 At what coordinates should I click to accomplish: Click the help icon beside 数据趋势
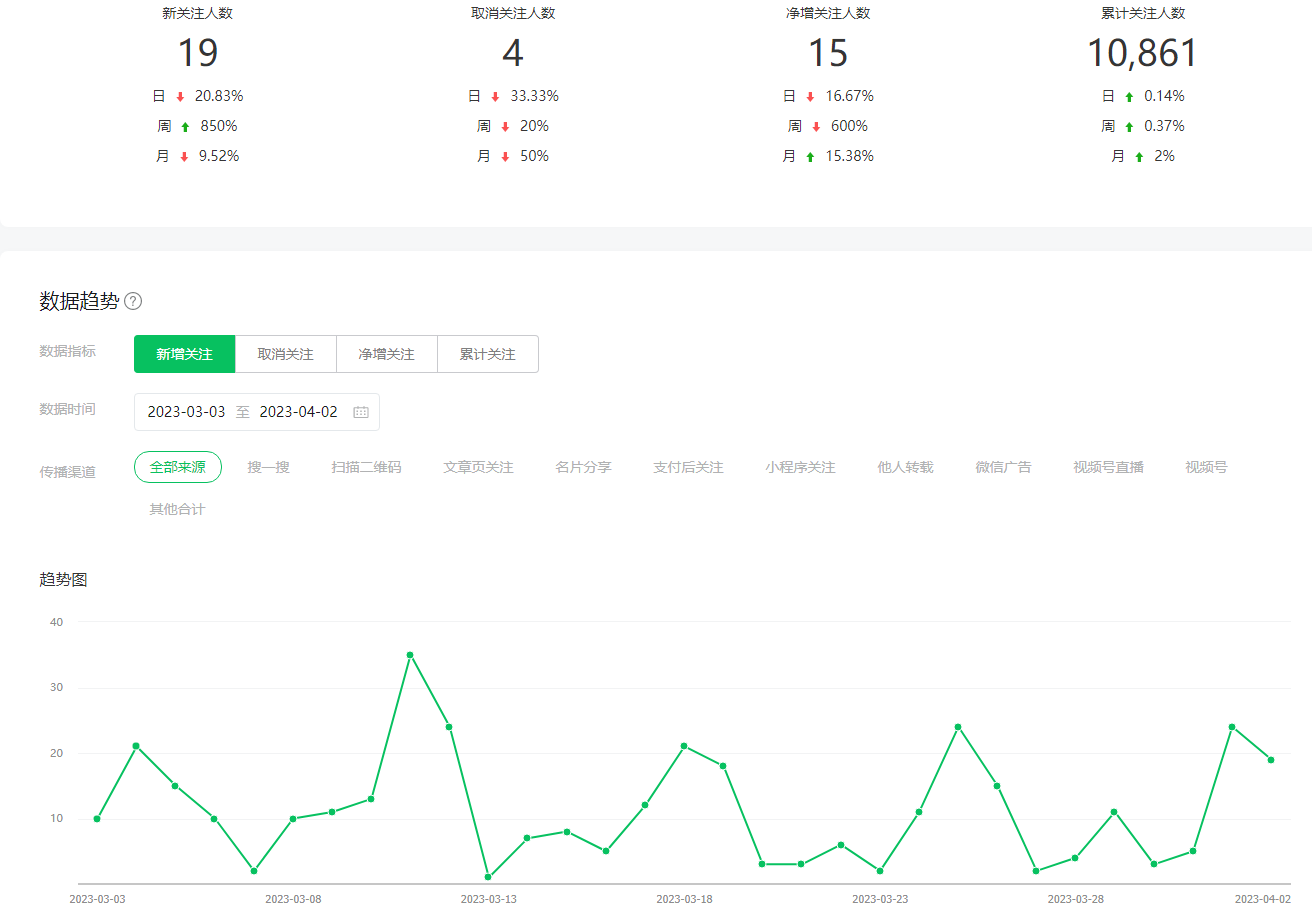tap(133, 301)
